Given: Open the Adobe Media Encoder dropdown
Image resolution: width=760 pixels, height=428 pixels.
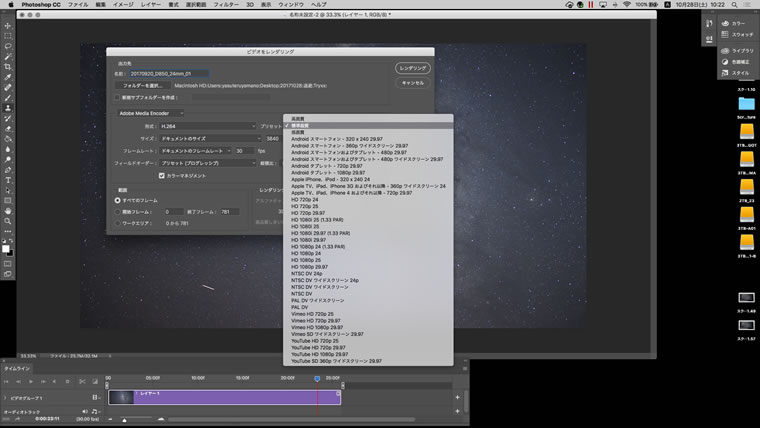Looking at the screenshot, I should tap(150, 113).
